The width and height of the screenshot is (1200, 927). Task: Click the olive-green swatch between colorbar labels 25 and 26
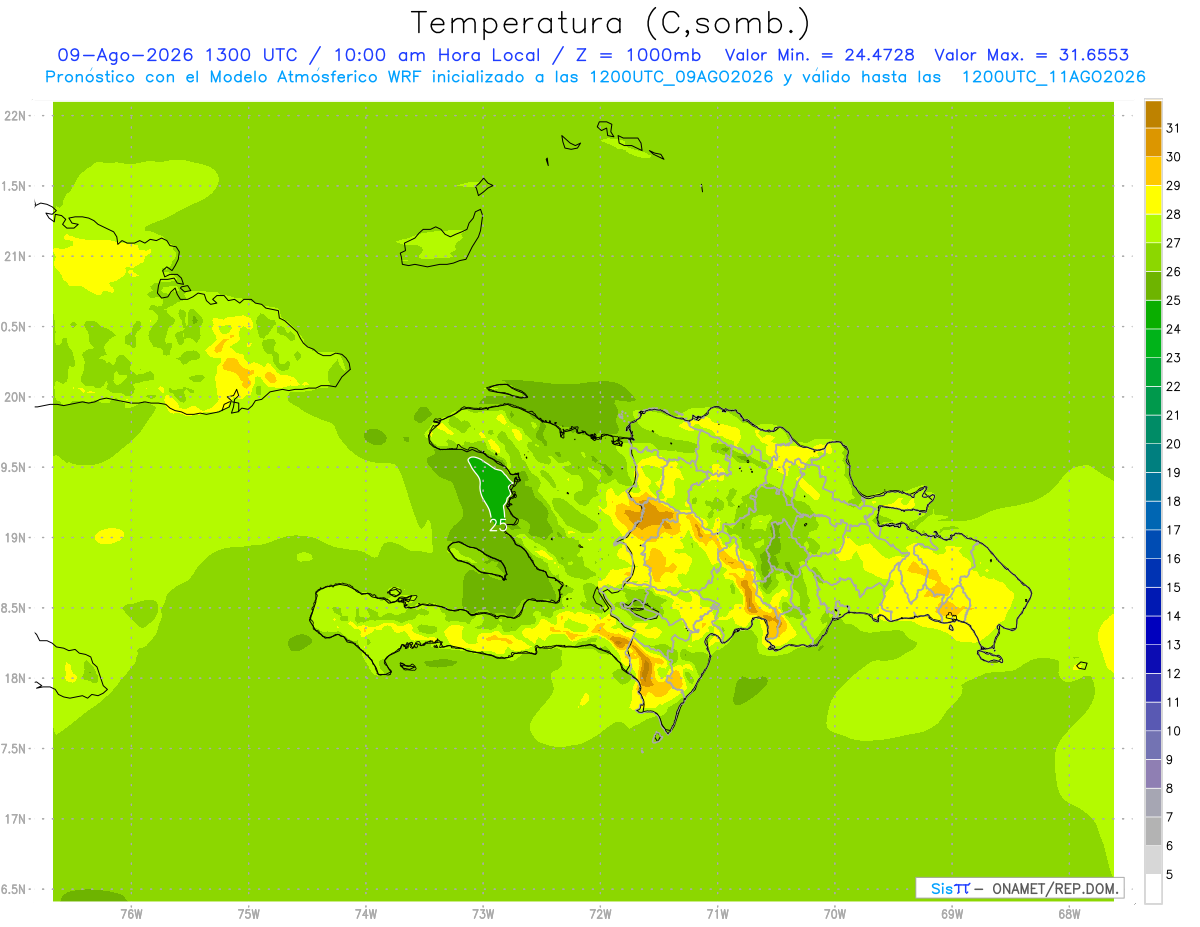coord(1154,286)
